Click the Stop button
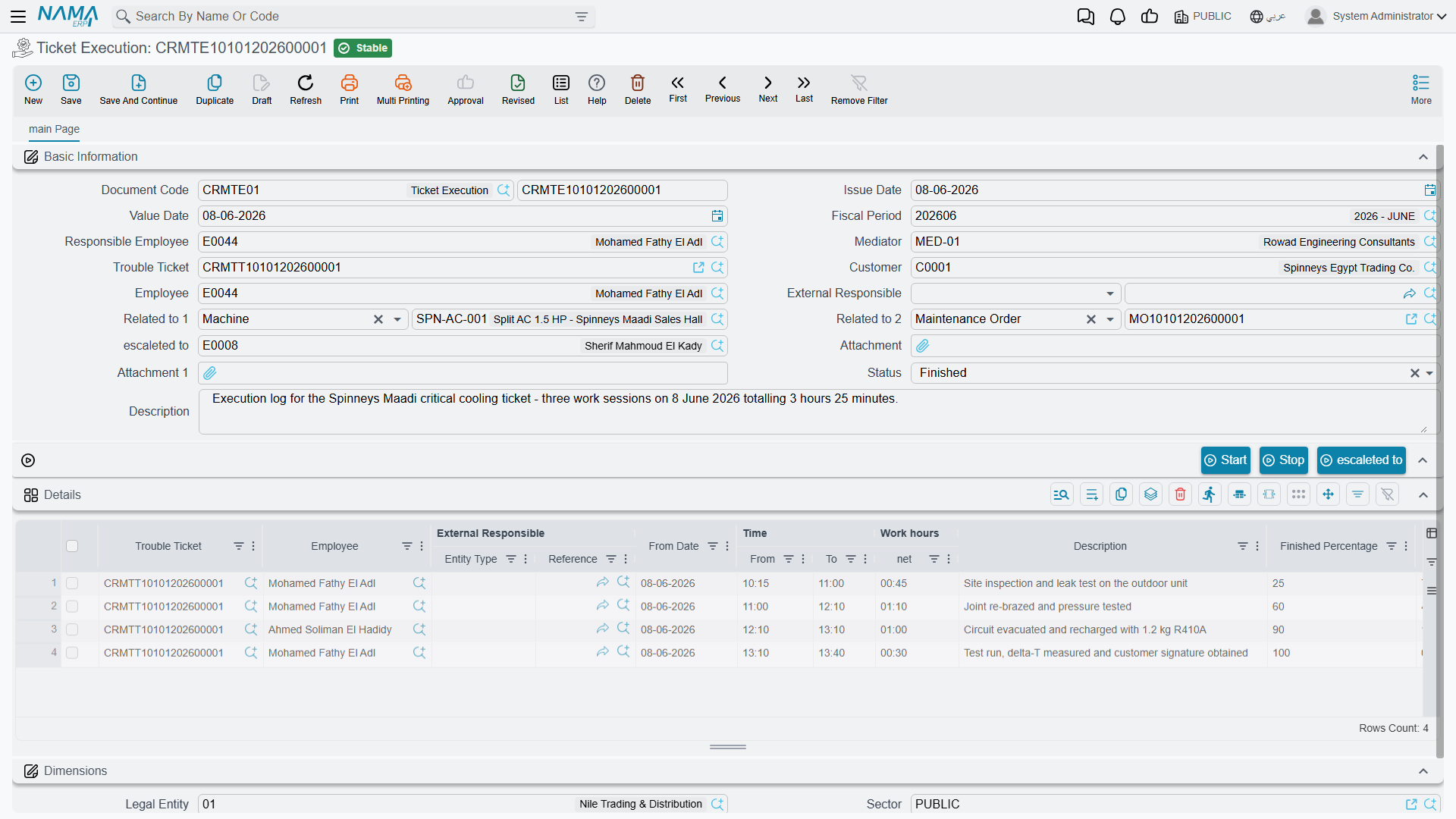The image size is (1456, 819). click(x=1284, y=460)
